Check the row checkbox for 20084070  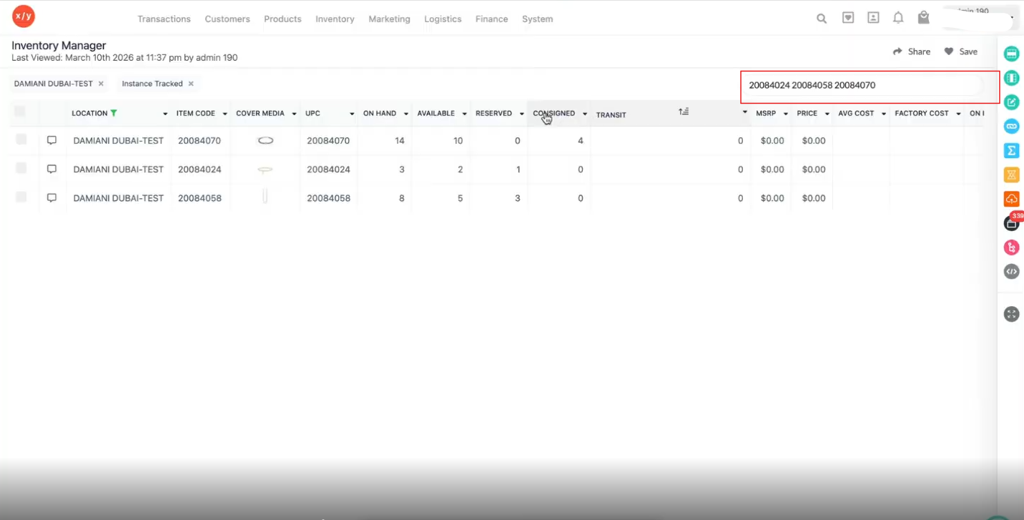click(22, 139)
